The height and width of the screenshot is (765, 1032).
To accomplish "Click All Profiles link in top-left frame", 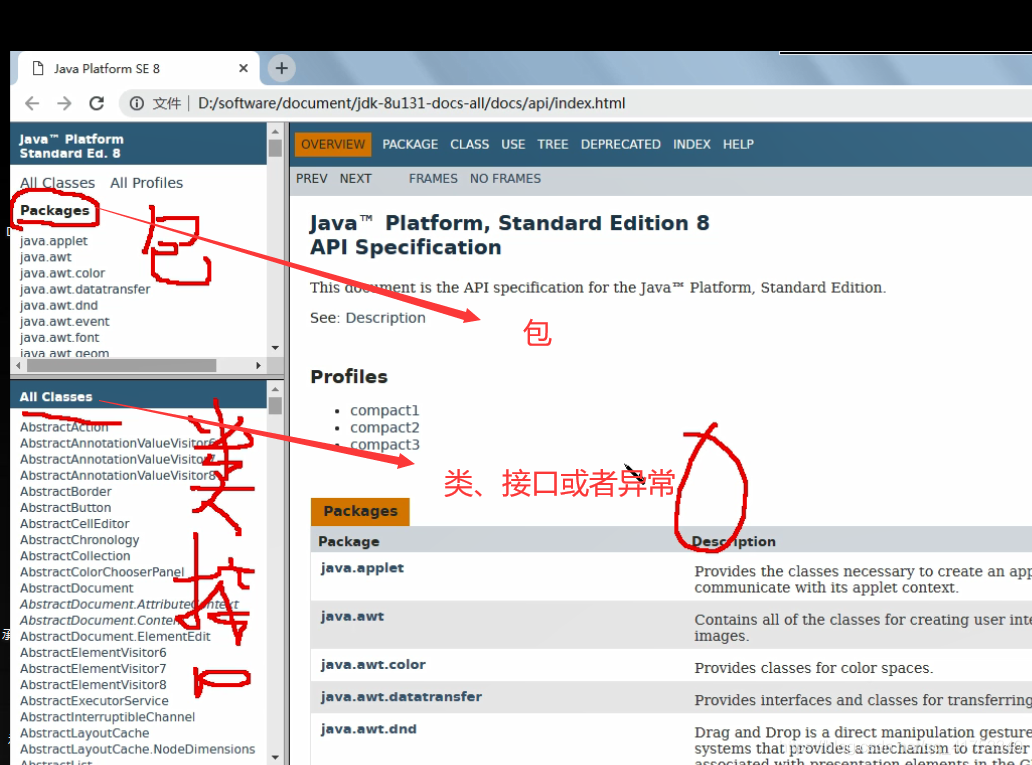I will tap(146, 183).
